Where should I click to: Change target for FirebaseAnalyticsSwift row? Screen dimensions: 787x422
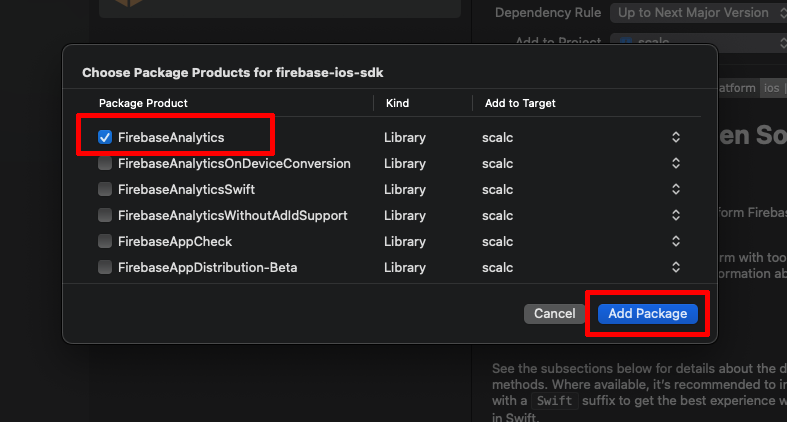pyautogui.click(x=676, y=189)
